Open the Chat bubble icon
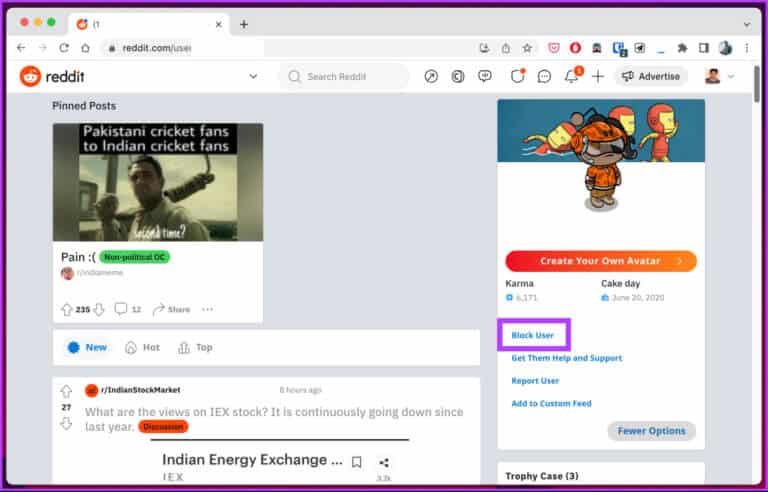 544,76
